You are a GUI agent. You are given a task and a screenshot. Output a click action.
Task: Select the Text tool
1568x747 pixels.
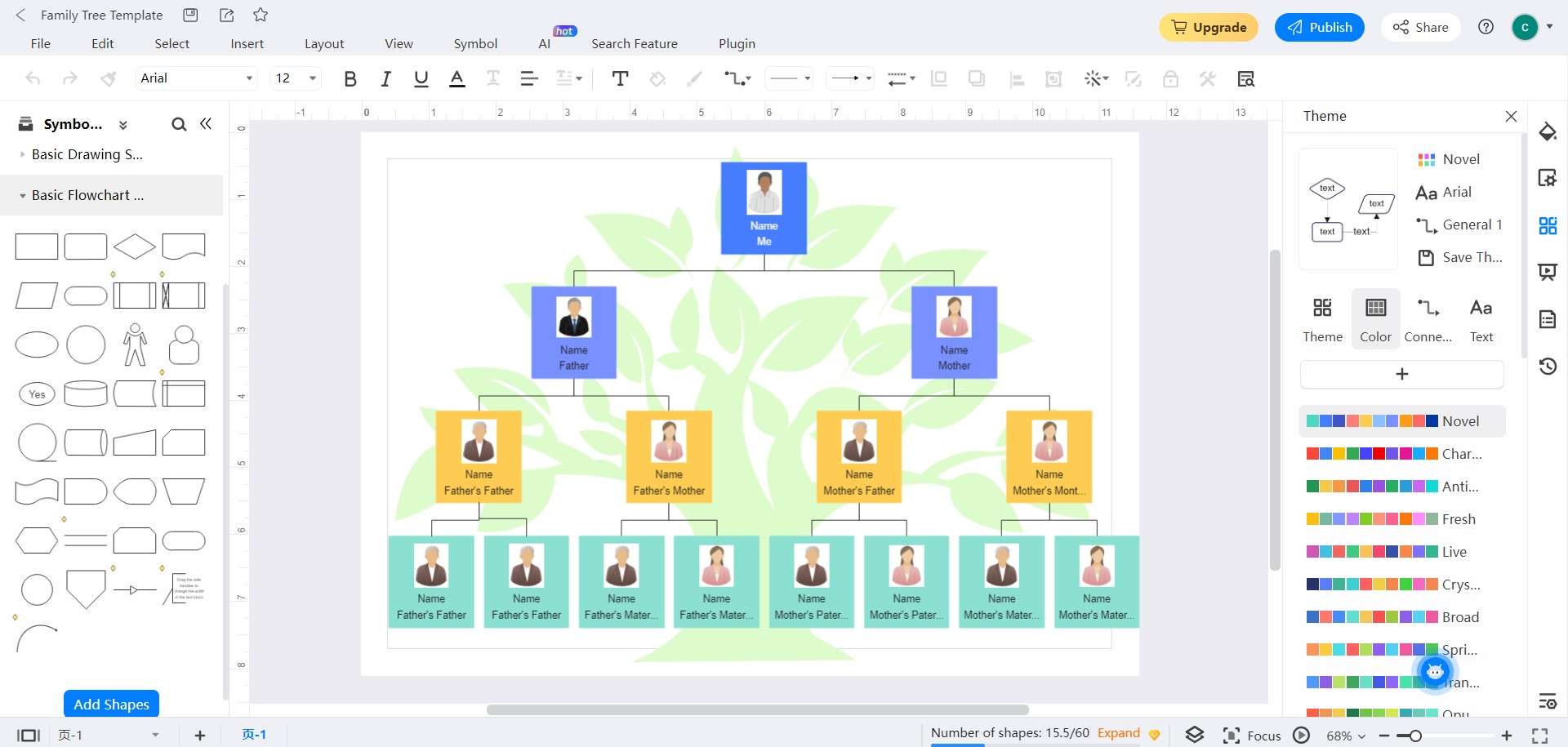click(x=620, y=78)
